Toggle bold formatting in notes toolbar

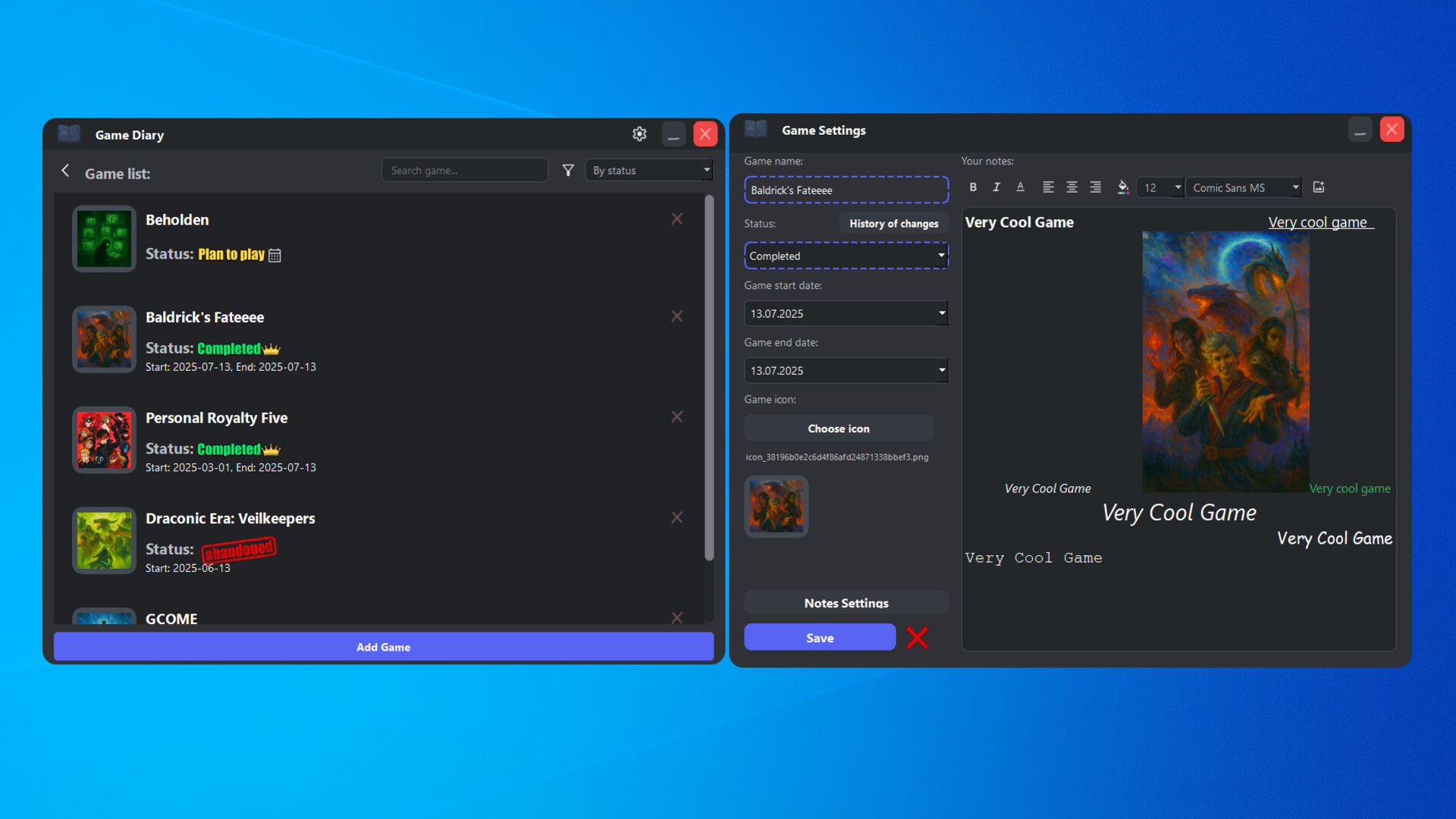[973, 187]
